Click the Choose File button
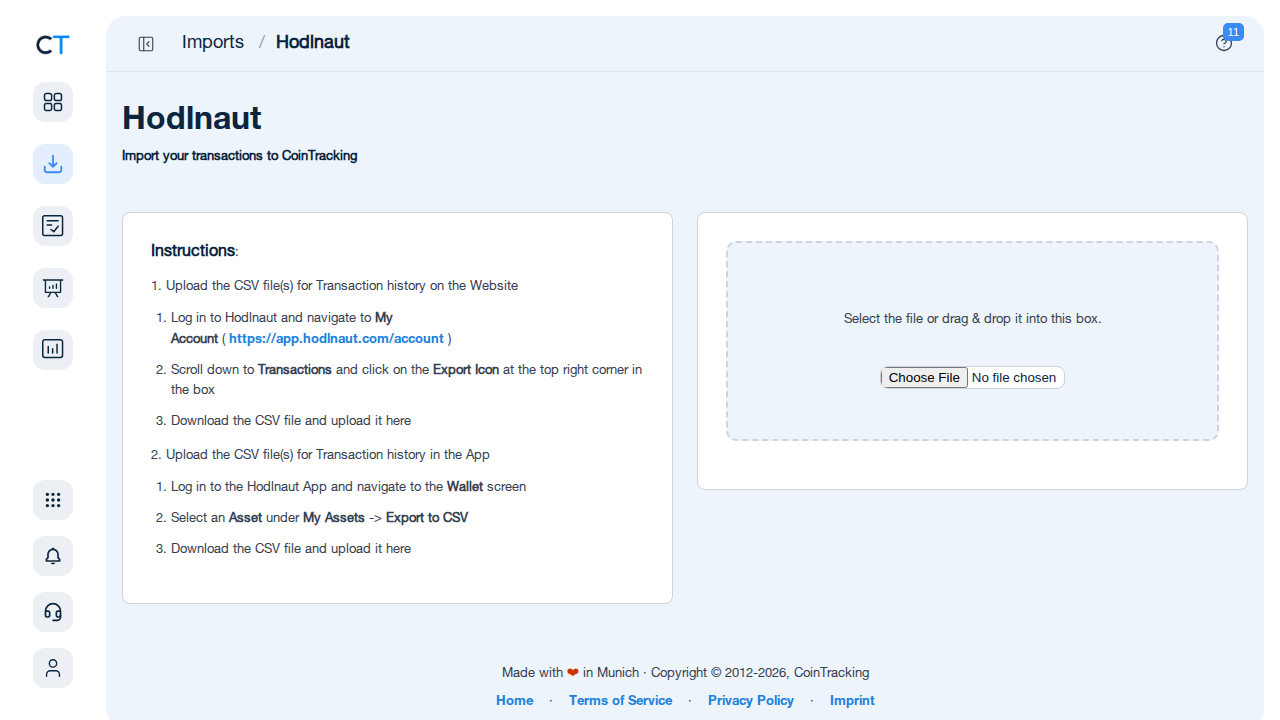 (924, 377)
